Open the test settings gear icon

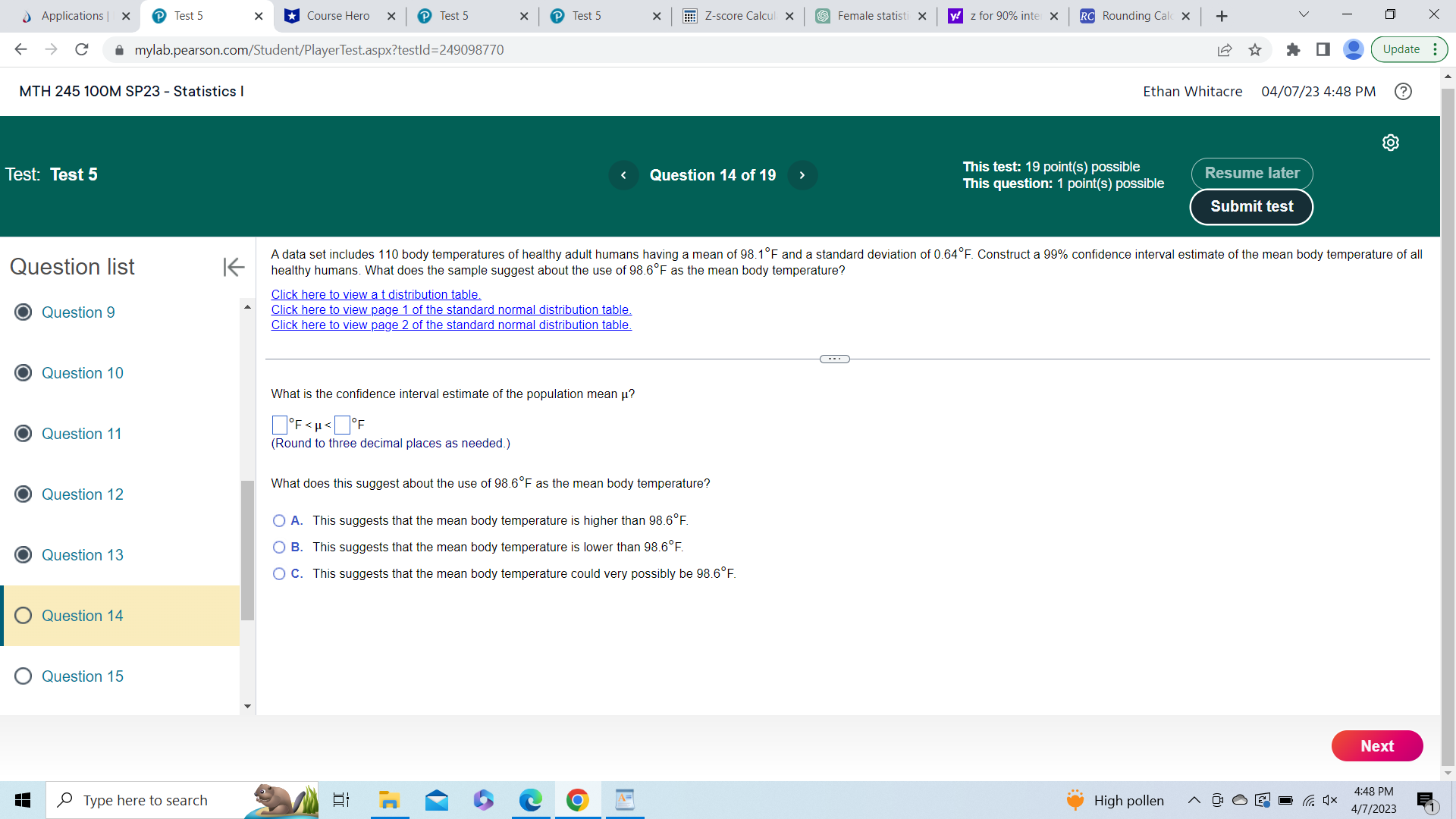point(1390,143)
